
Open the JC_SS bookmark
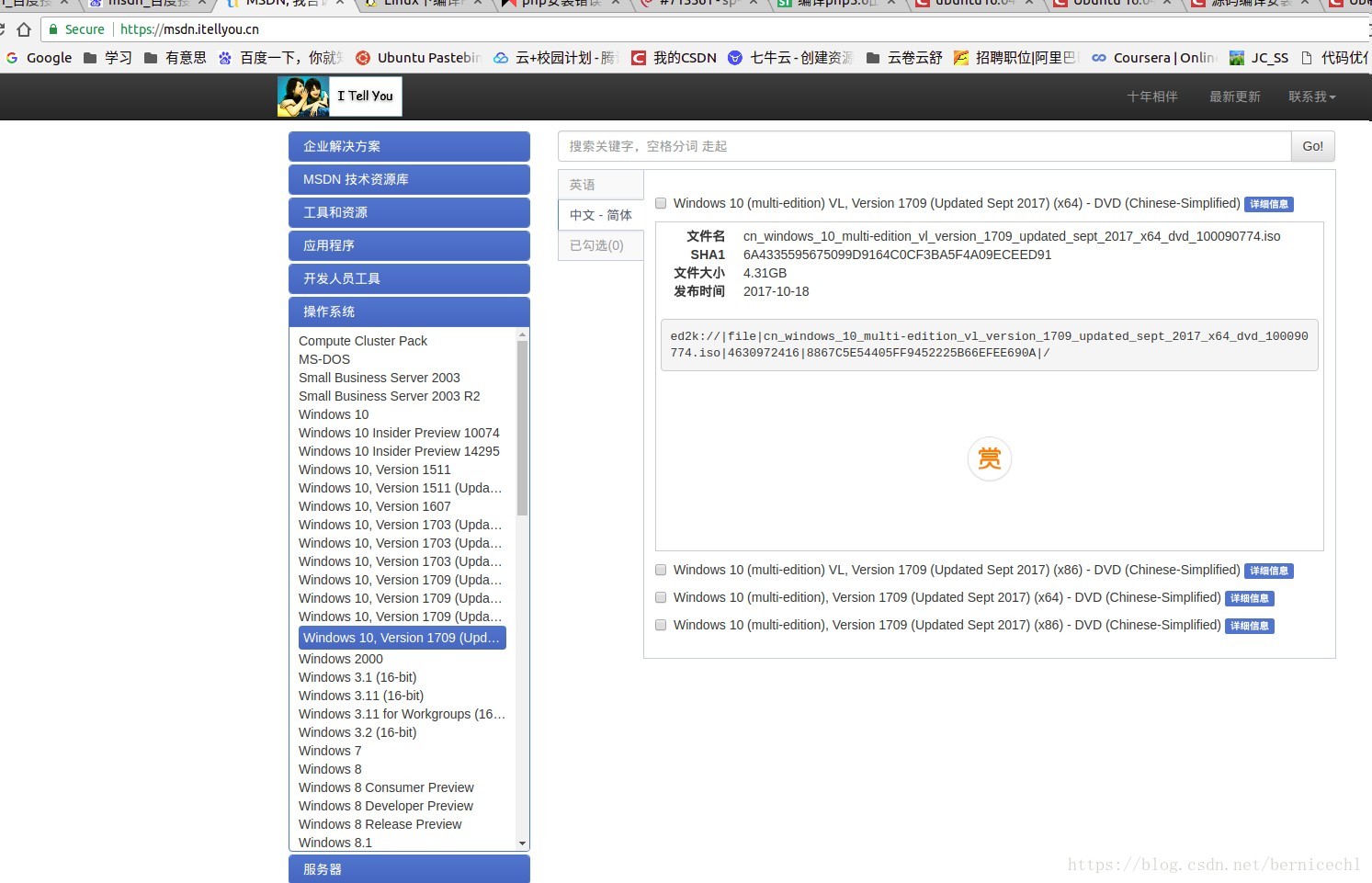tap(1259, 58)
